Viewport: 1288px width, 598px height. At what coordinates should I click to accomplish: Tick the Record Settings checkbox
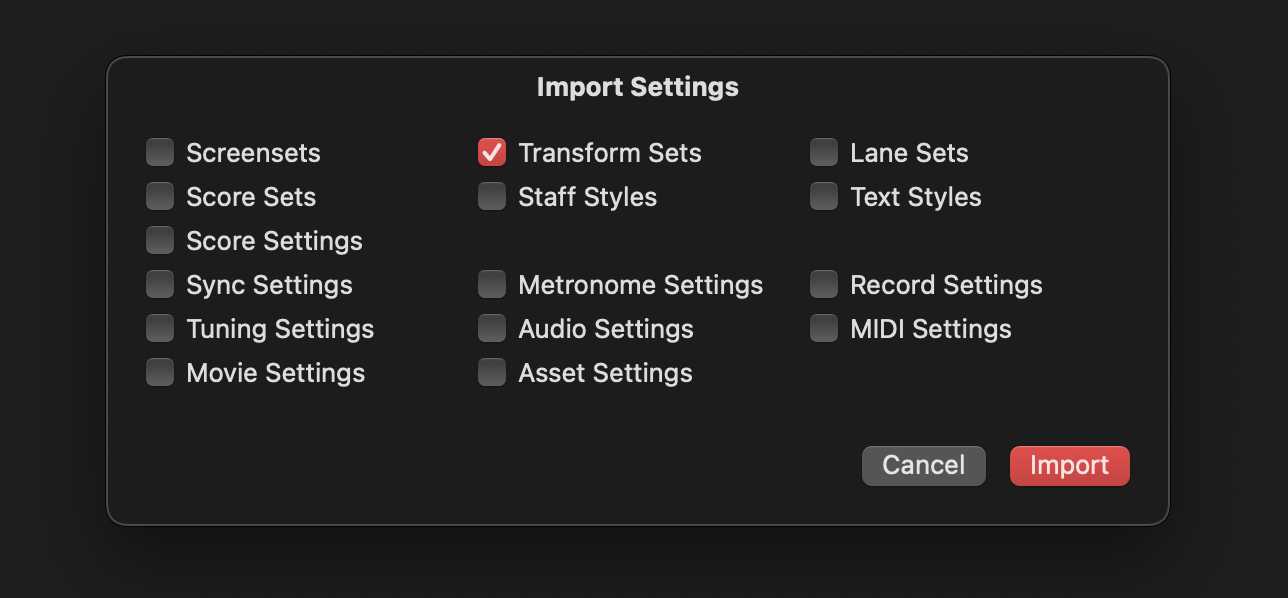tap(824, 284)
